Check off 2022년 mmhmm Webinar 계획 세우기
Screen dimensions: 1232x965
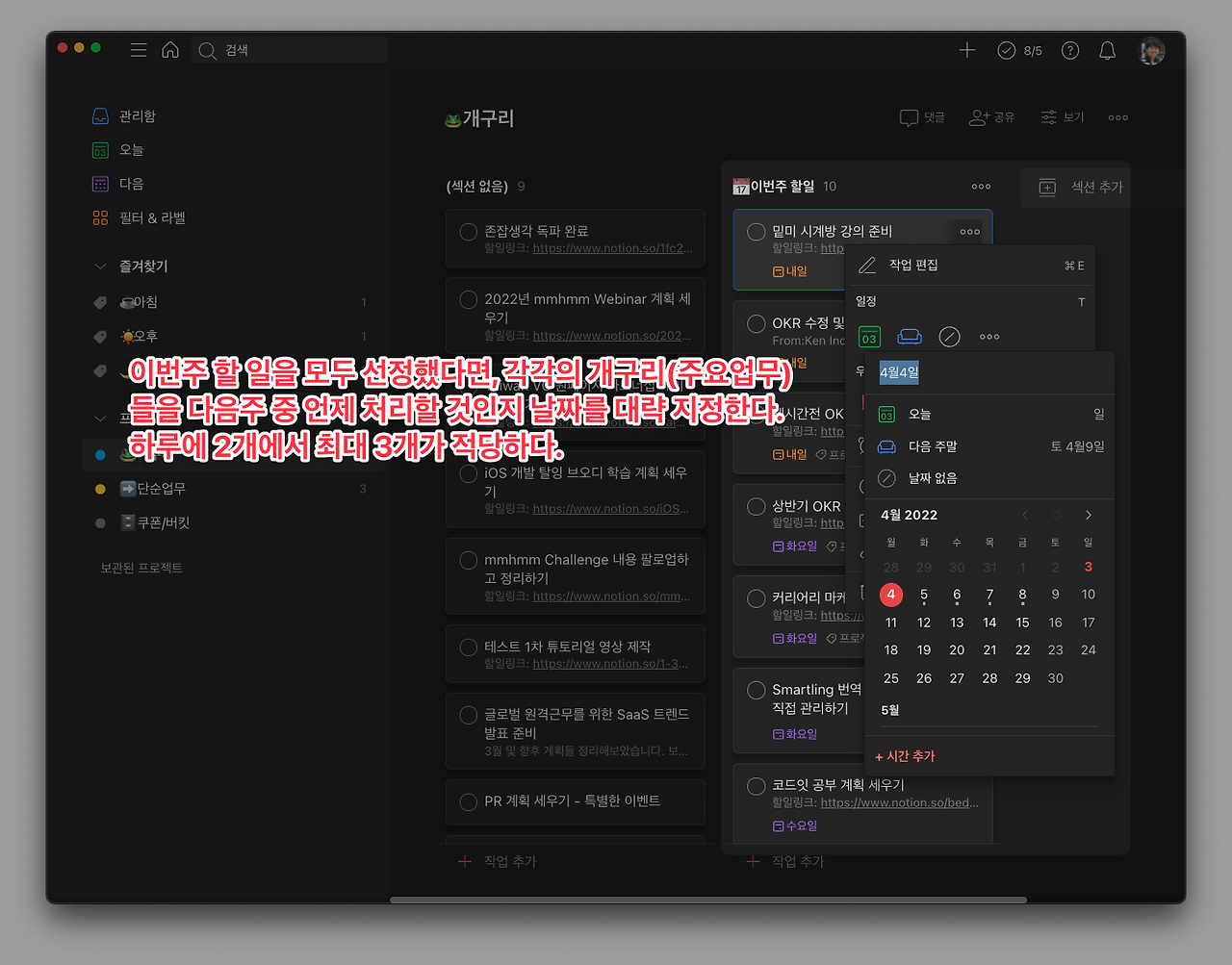click(x=469, y=300)
